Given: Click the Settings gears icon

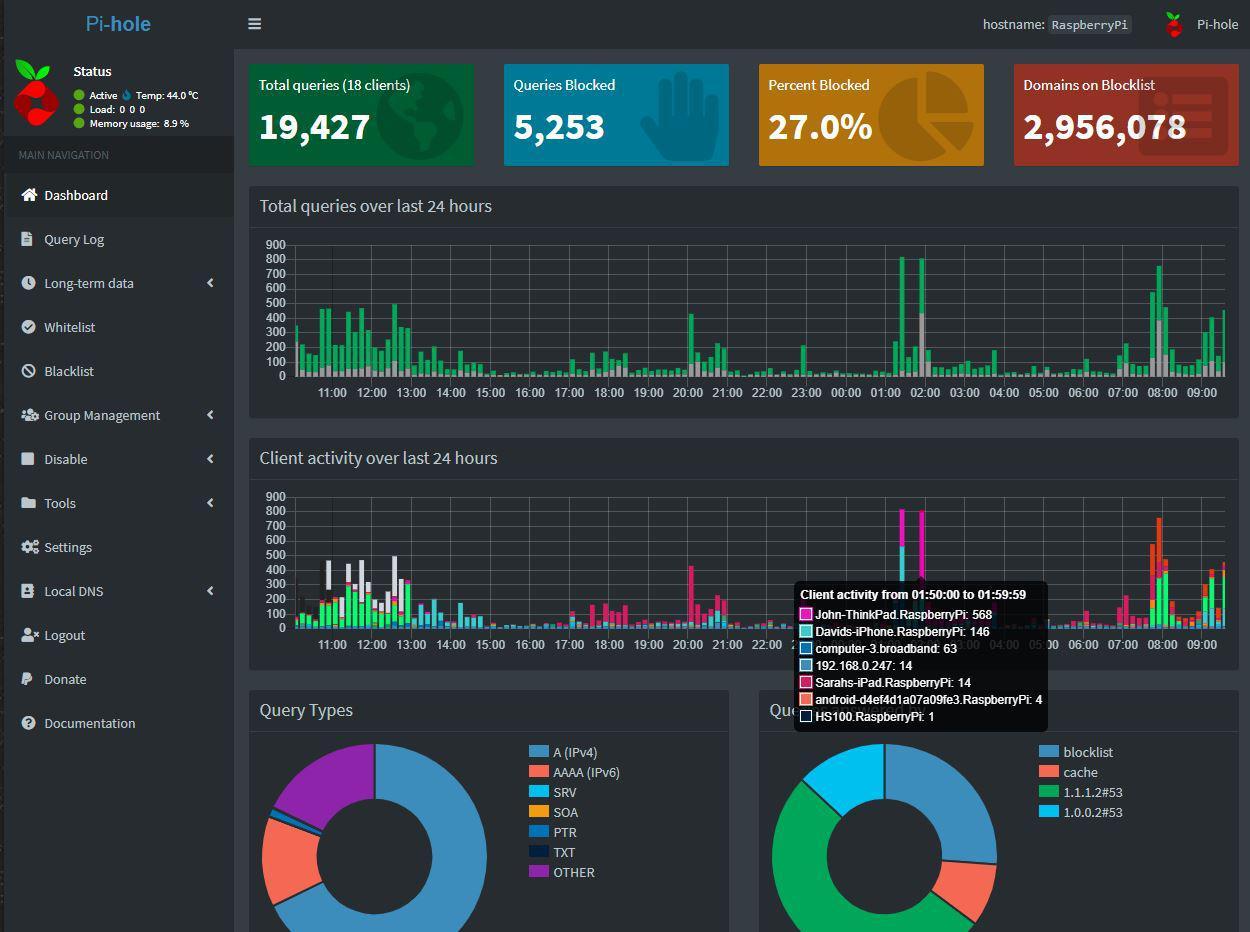Looking at the screenshot, I should click(29, 547).
